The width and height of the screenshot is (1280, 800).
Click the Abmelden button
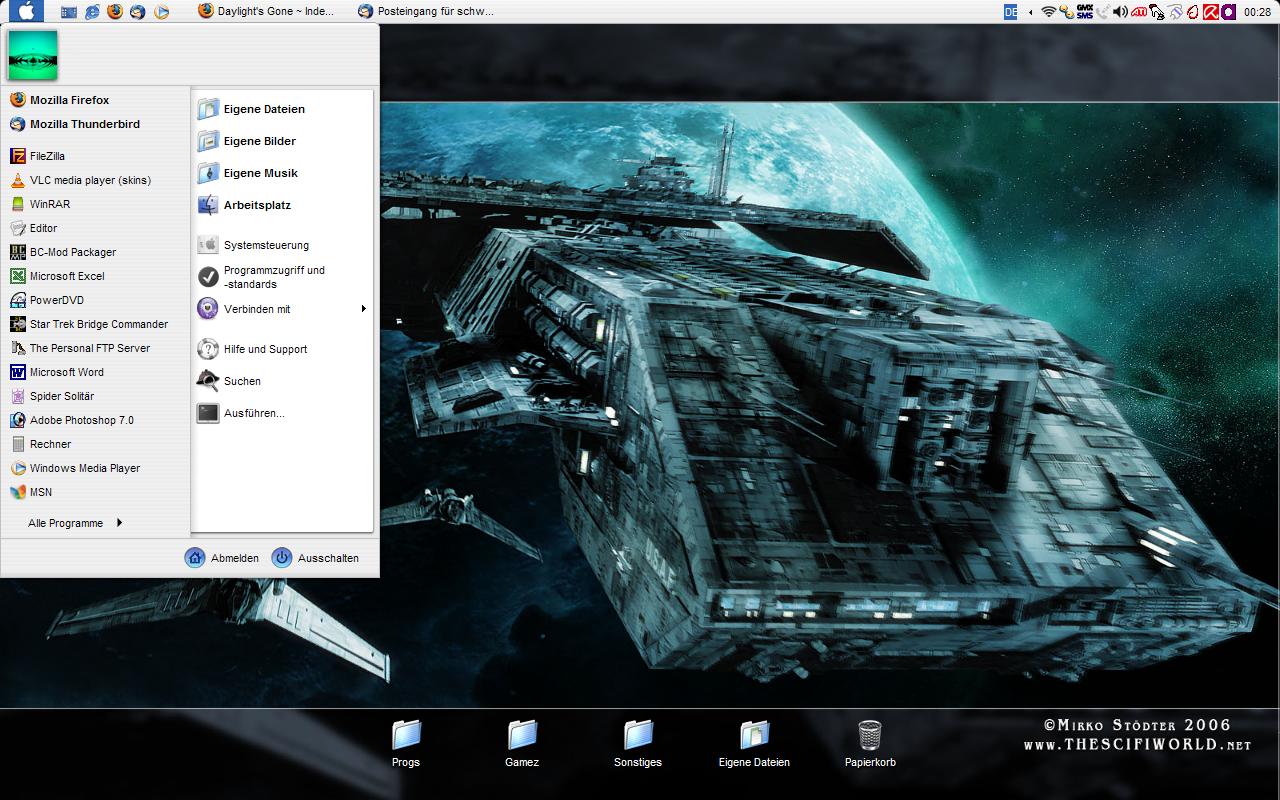[222, 558]
